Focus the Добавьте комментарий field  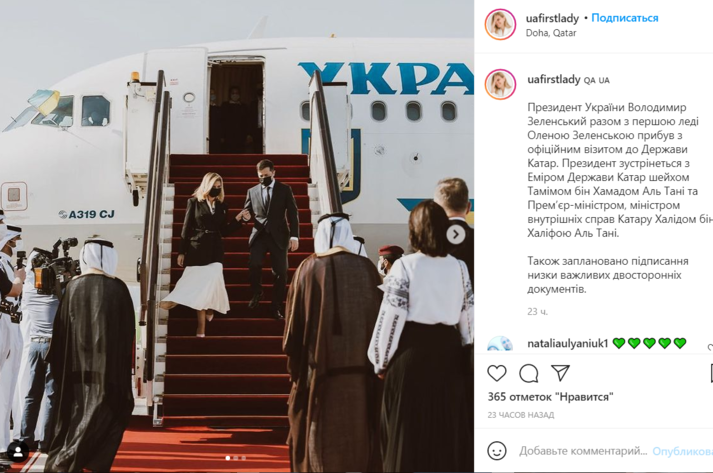[583, 451]
